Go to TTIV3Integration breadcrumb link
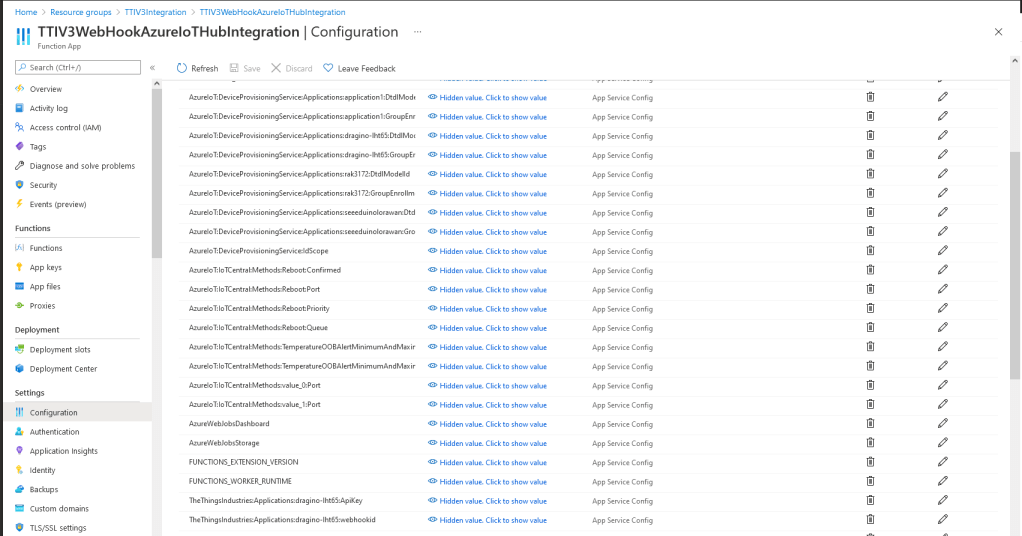 click(155, 12)
